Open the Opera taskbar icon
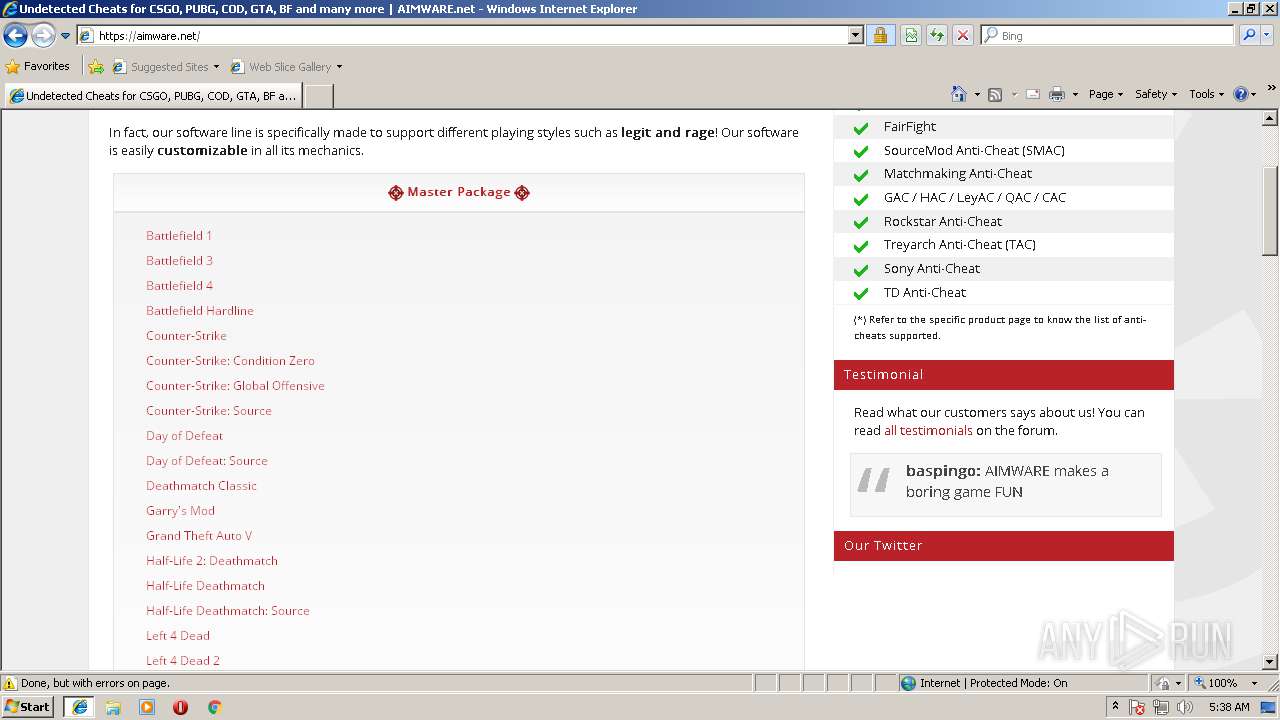This screenshot has width=1280, height=720. [x=180, y=707]
